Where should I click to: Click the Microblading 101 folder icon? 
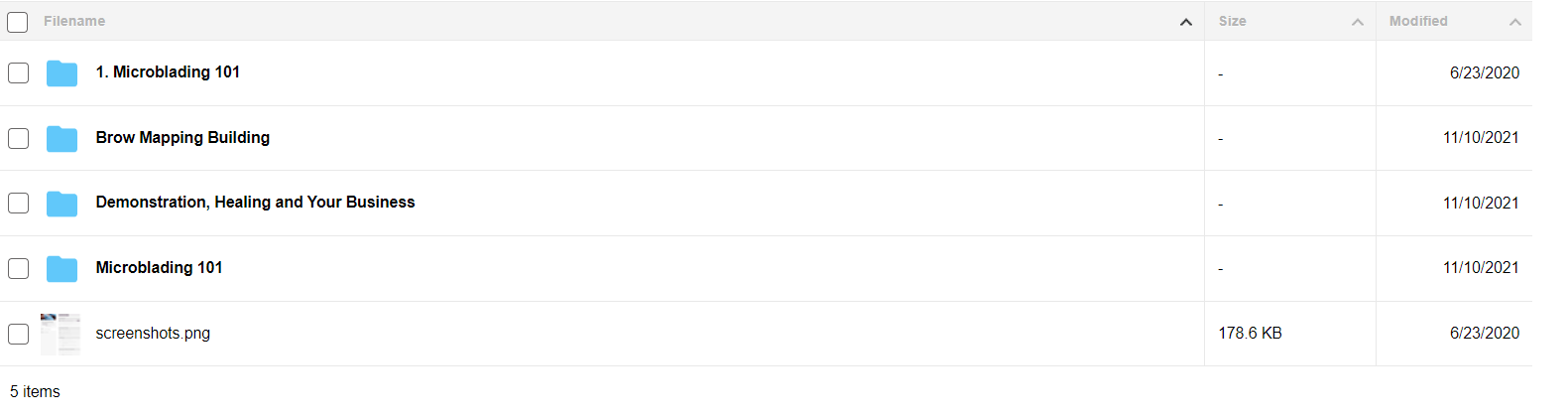61,269
